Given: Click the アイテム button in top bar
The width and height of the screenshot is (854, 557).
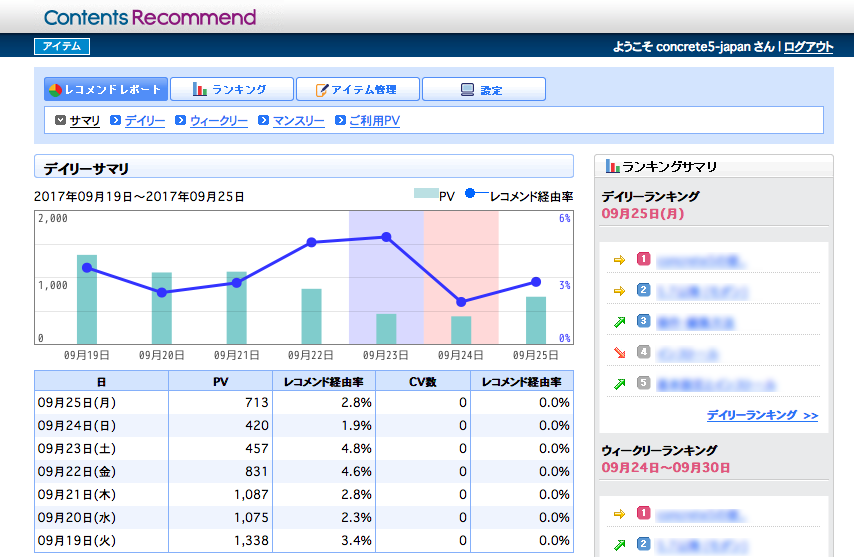Looking at the screenshot, I should 62,46.
